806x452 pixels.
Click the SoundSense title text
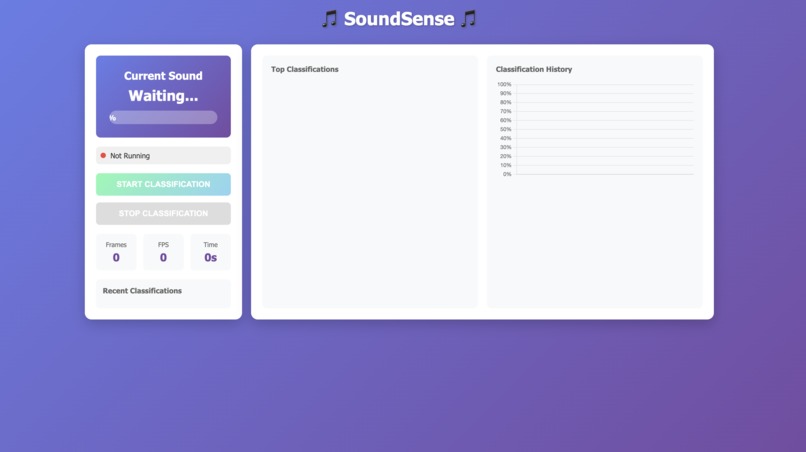pyautogui.click(x=399, y=19)
